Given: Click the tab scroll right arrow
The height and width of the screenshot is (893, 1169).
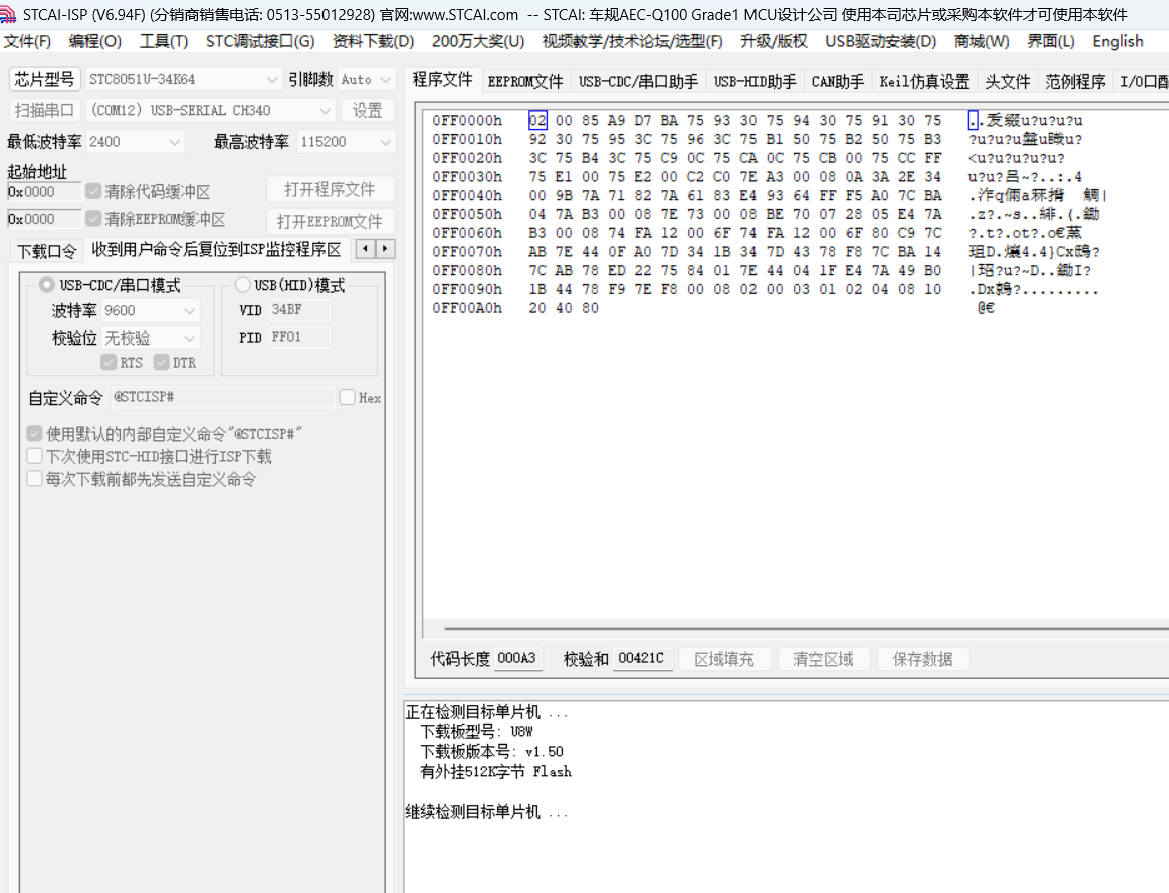Looking at the screenshot, I should pyautogui.click(x=385, y=248).
